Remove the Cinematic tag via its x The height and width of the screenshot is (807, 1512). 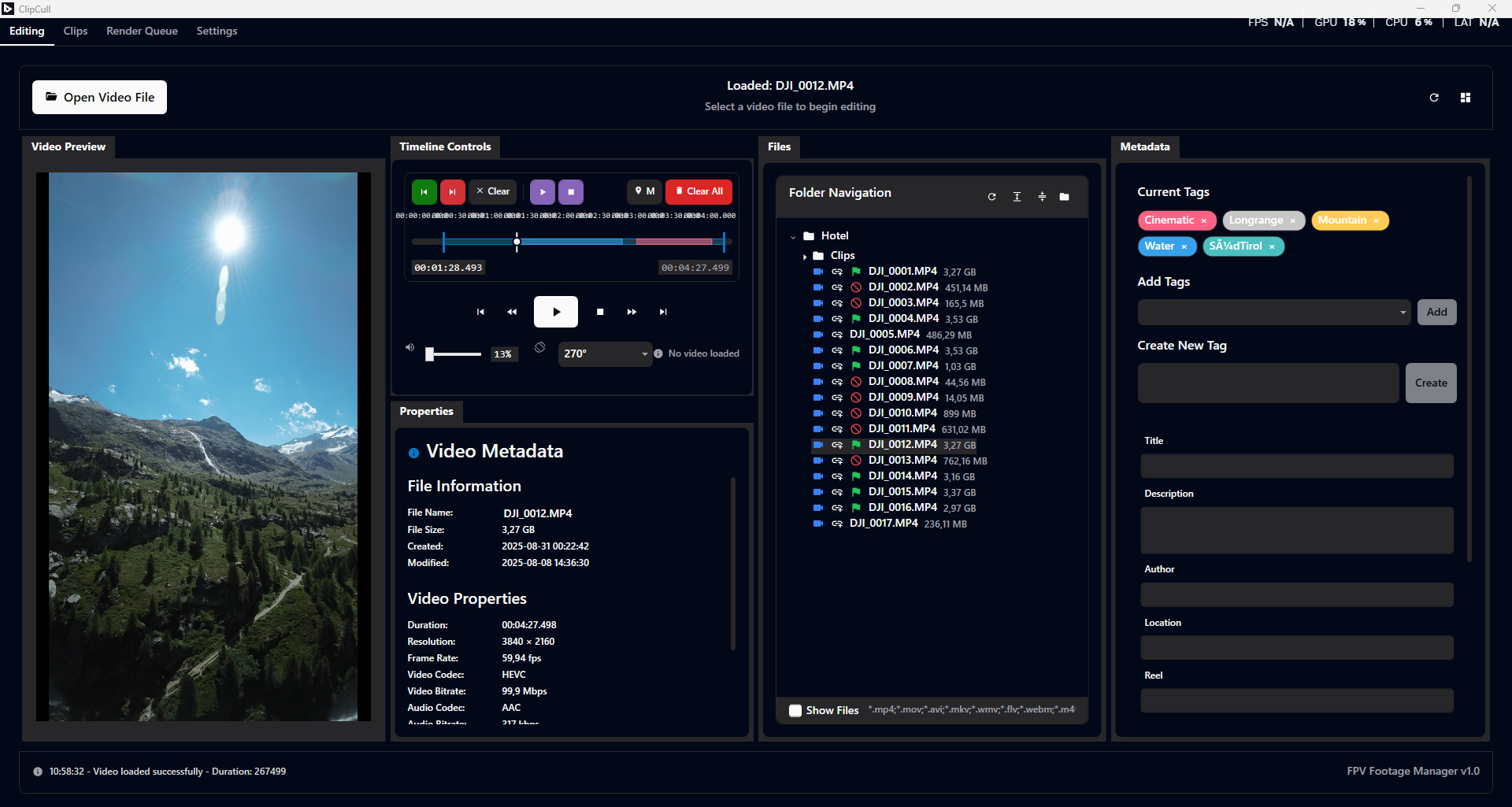(x=1203, y=221)
